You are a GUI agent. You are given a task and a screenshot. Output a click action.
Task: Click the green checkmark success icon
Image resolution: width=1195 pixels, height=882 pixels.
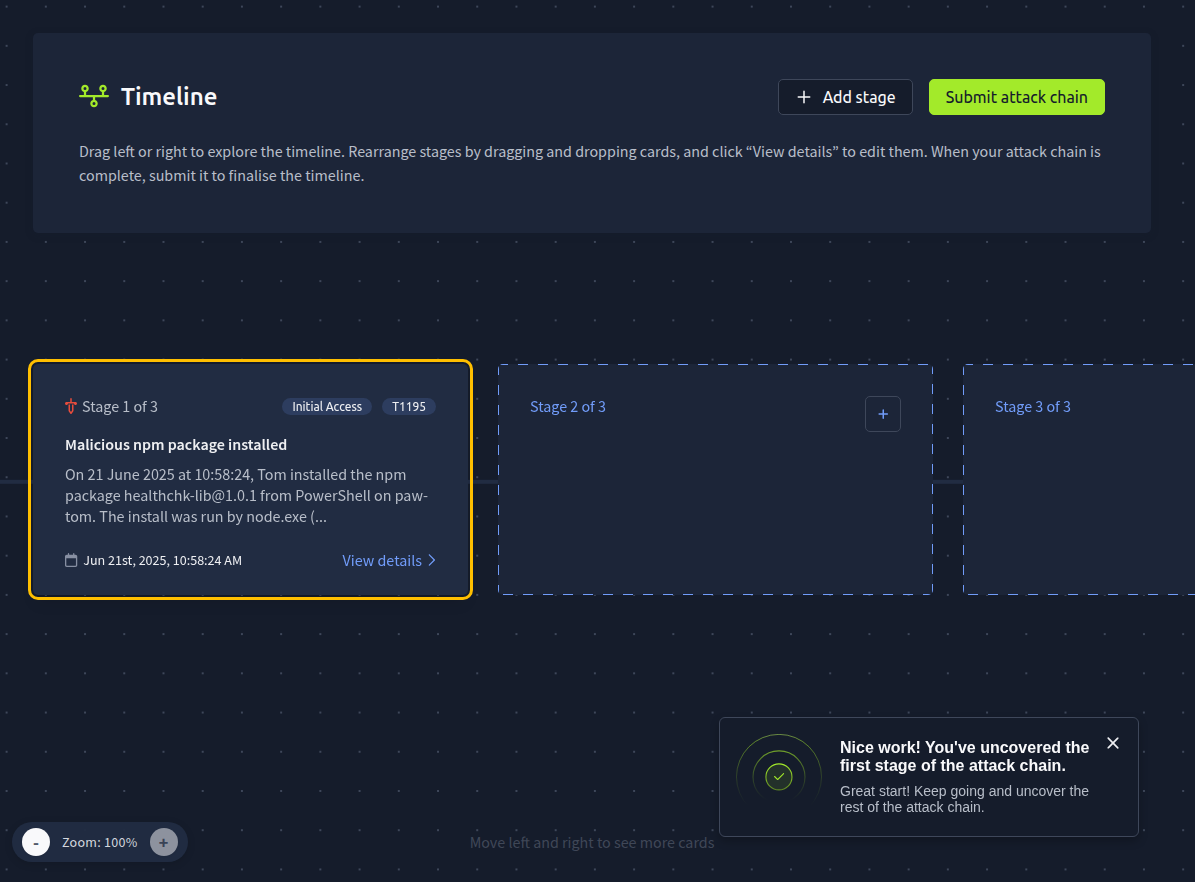tap(779, 777)
